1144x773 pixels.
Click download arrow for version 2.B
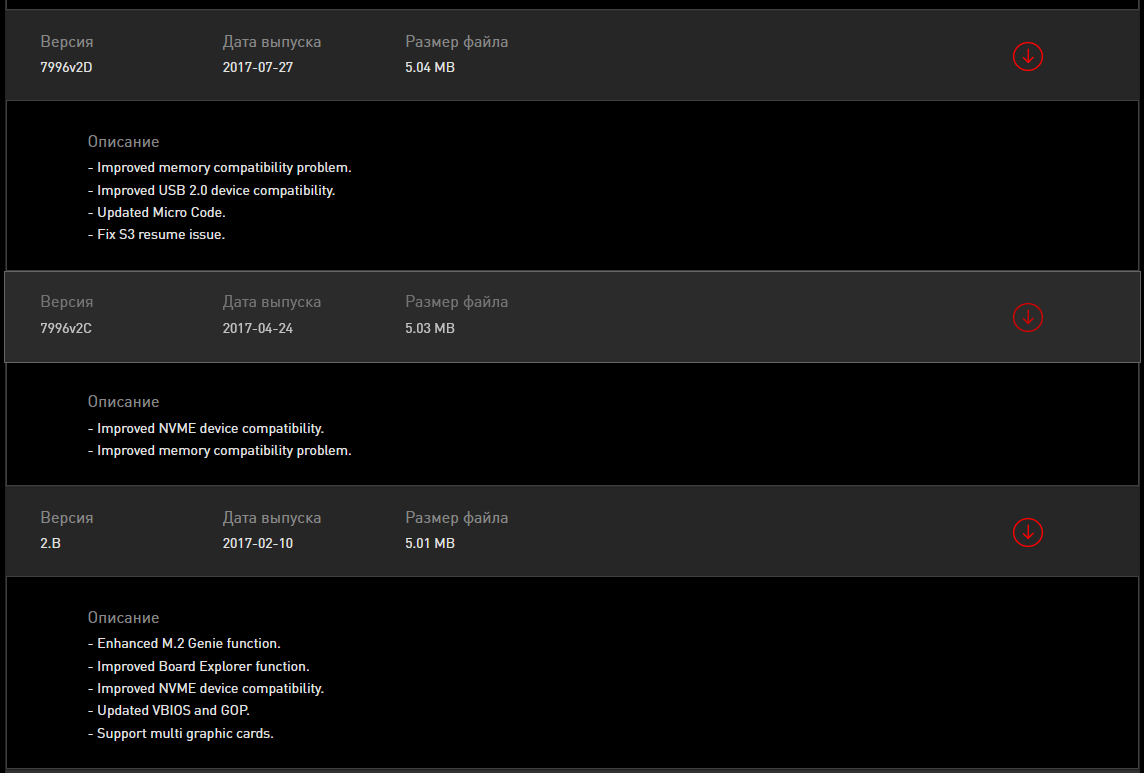[1027, 532]
